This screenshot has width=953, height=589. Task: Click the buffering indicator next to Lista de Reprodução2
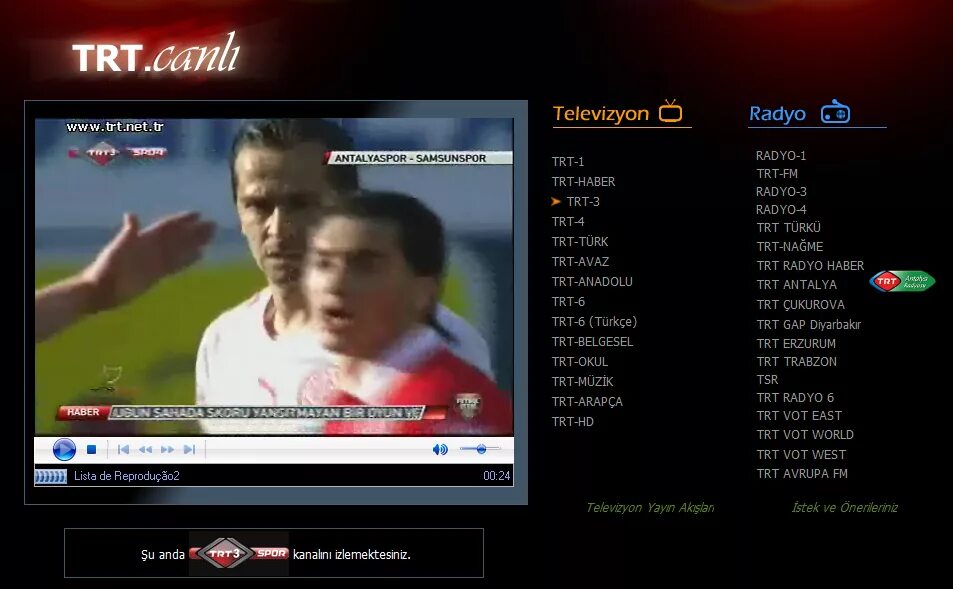click(50, 476)
